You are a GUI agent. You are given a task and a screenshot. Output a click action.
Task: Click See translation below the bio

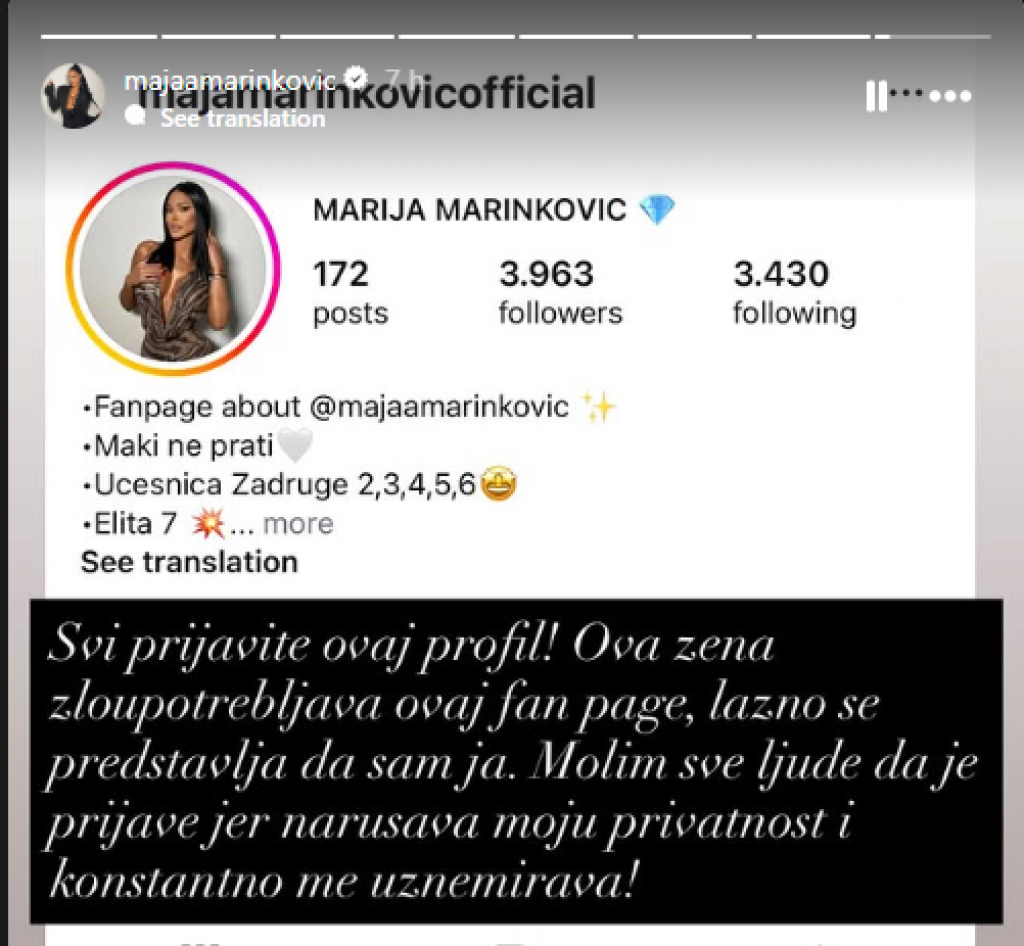coord(189,562)
